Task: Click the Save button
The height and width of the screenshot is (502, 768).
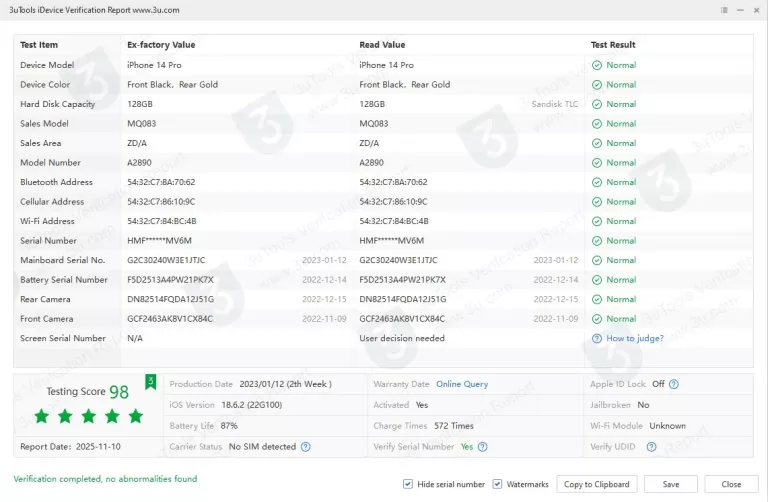Action: pos(671,484)
